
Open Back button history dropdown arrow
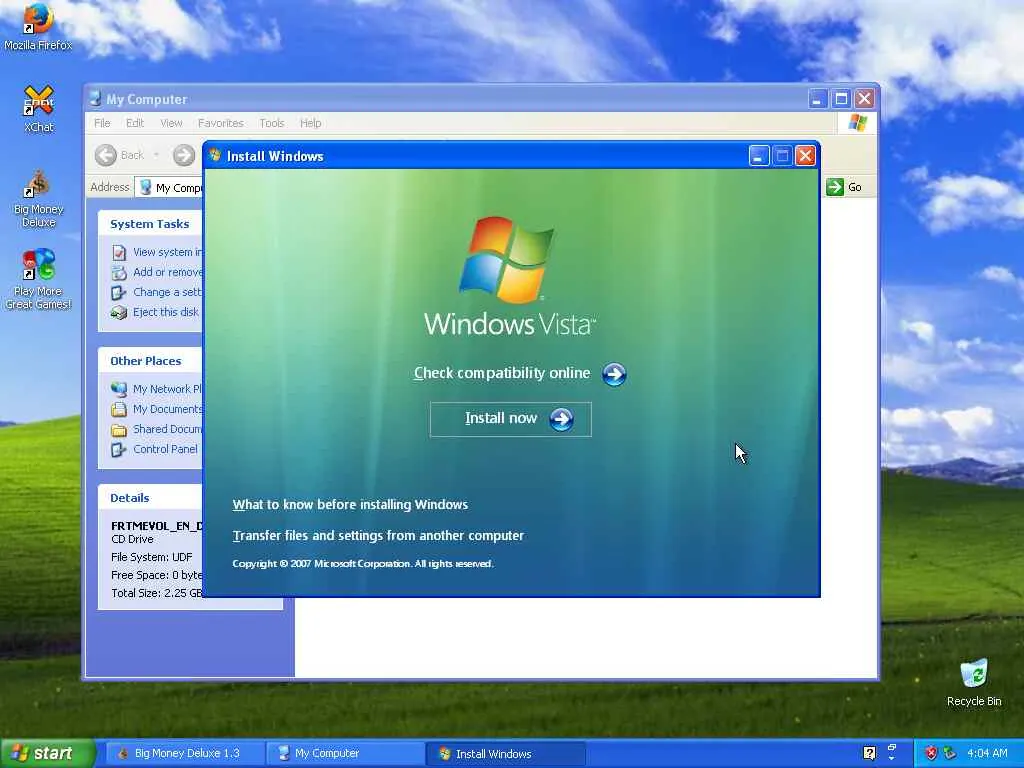point(157,155)
